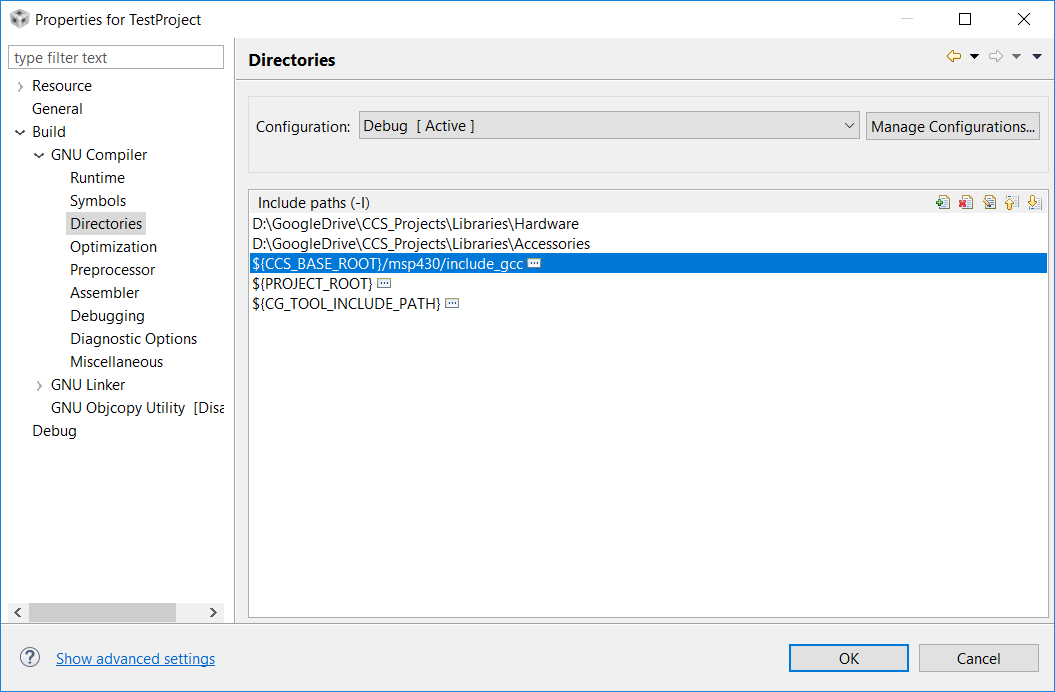Select the Symbols settings page

pyautogui.click(x=97, y=200)
